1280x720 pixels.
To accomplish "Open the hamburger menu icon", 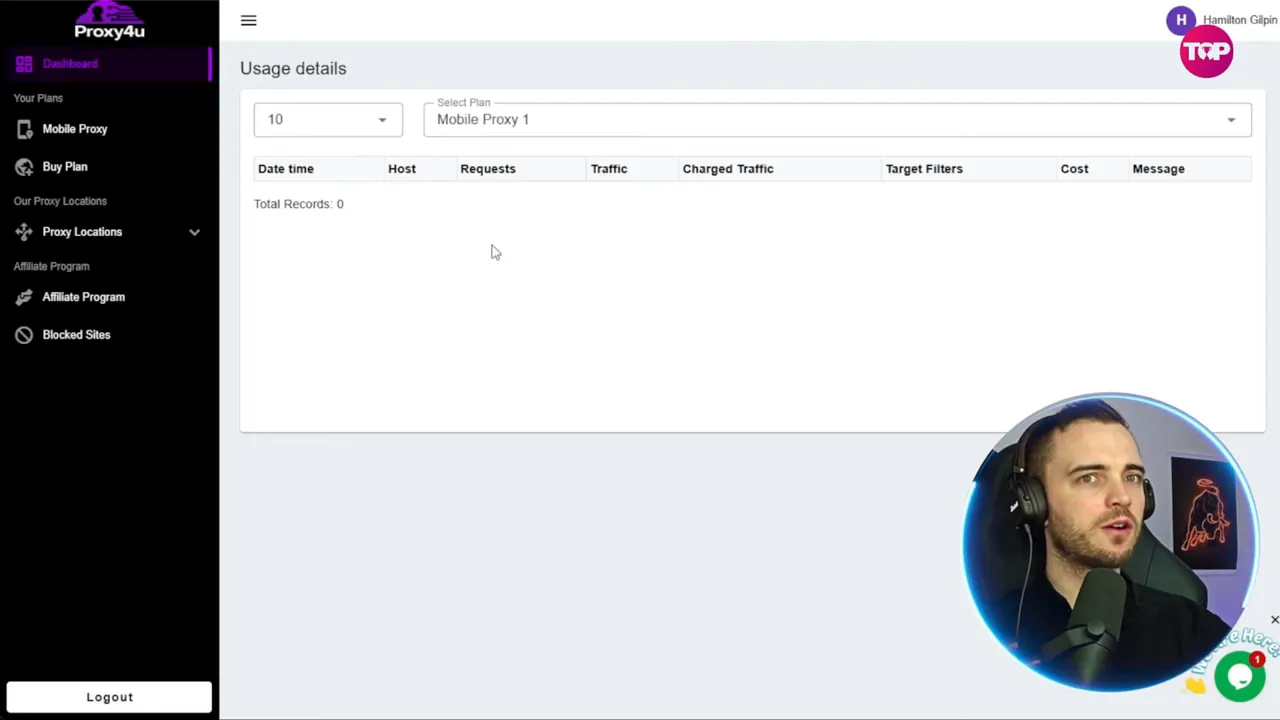I will click(x=249, y=20).
